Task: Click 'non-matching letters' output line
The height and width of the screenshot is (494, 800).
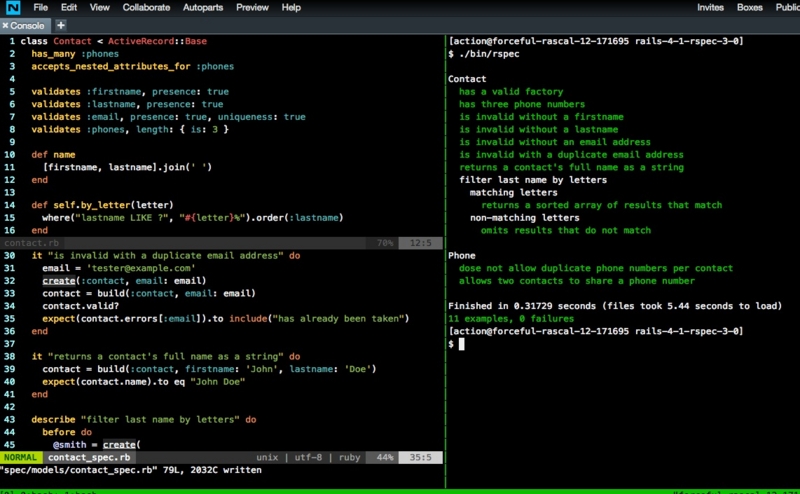Action: tap(524, 218)
